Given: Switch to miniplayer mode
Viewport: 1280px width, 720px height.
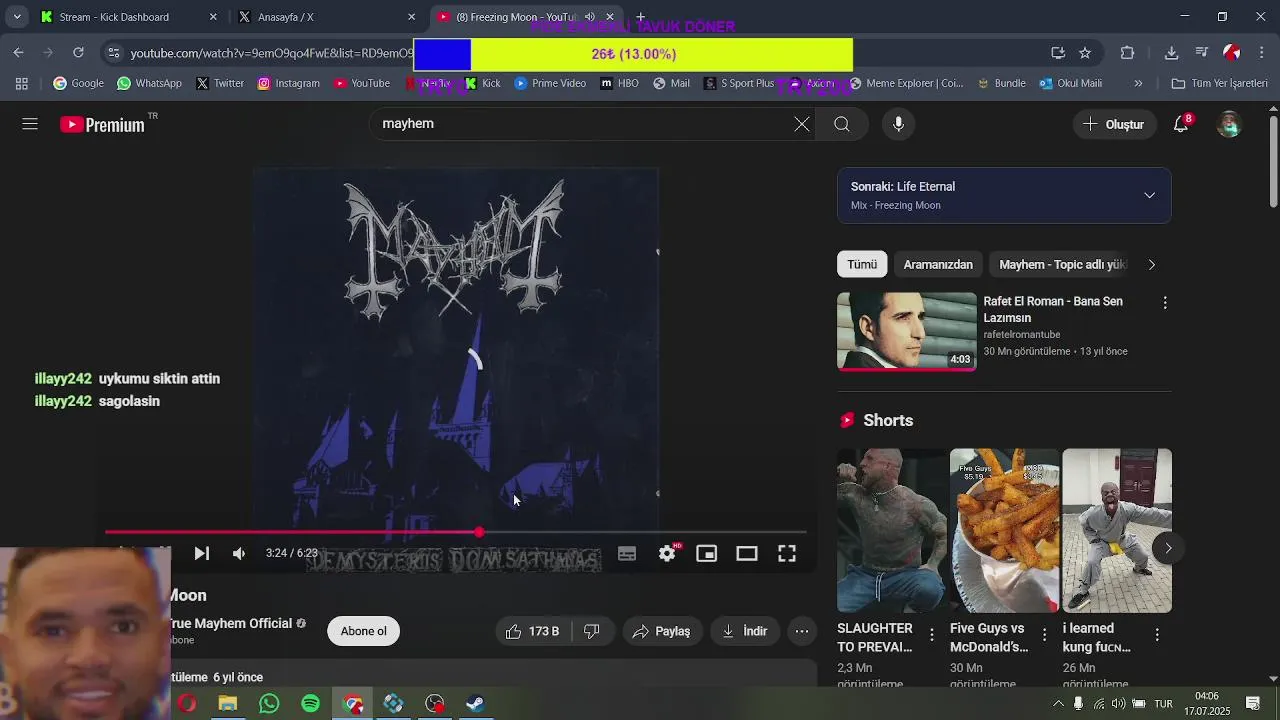Looking at the screenshot, I should click(707, 553).
